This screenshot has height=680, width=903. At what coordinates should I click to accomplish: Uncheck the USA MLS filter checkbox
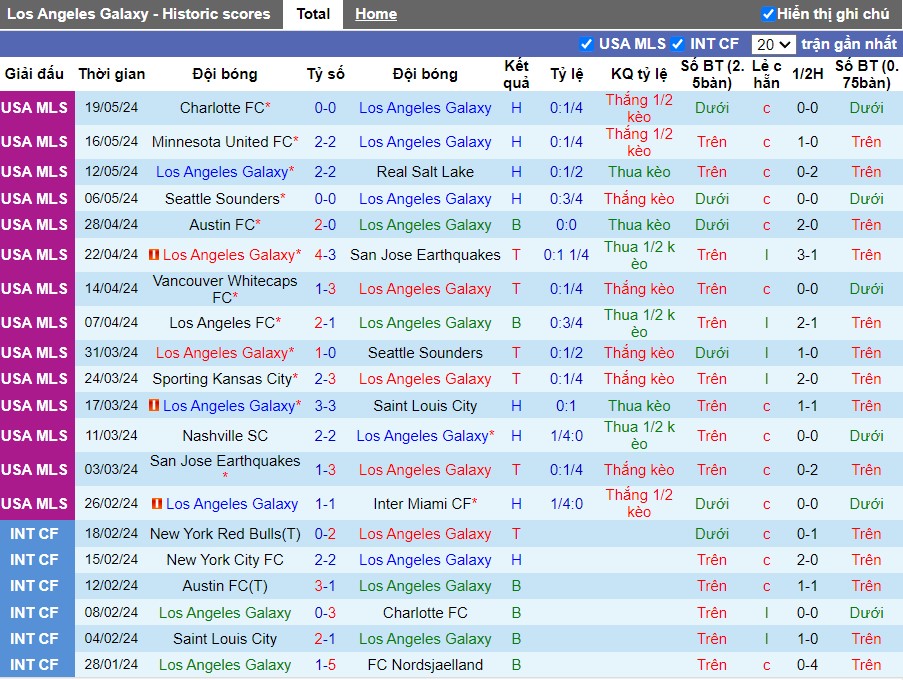pyautogui.click(x=586, y=44)
